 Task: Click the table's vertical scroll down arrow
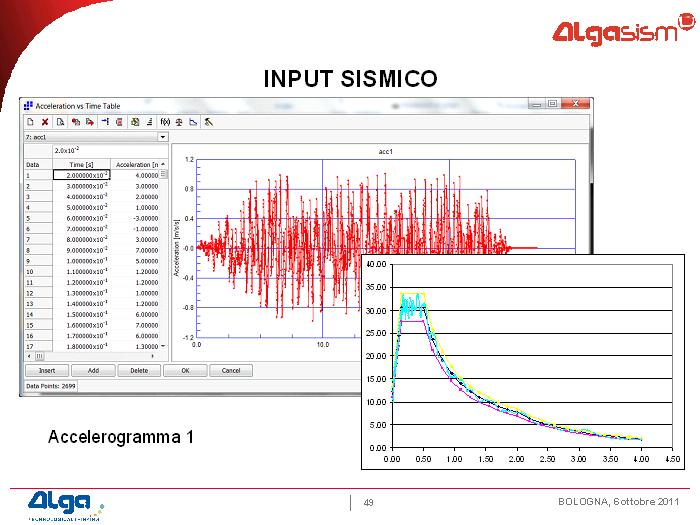pyautogui.click(x=164, y=344)
